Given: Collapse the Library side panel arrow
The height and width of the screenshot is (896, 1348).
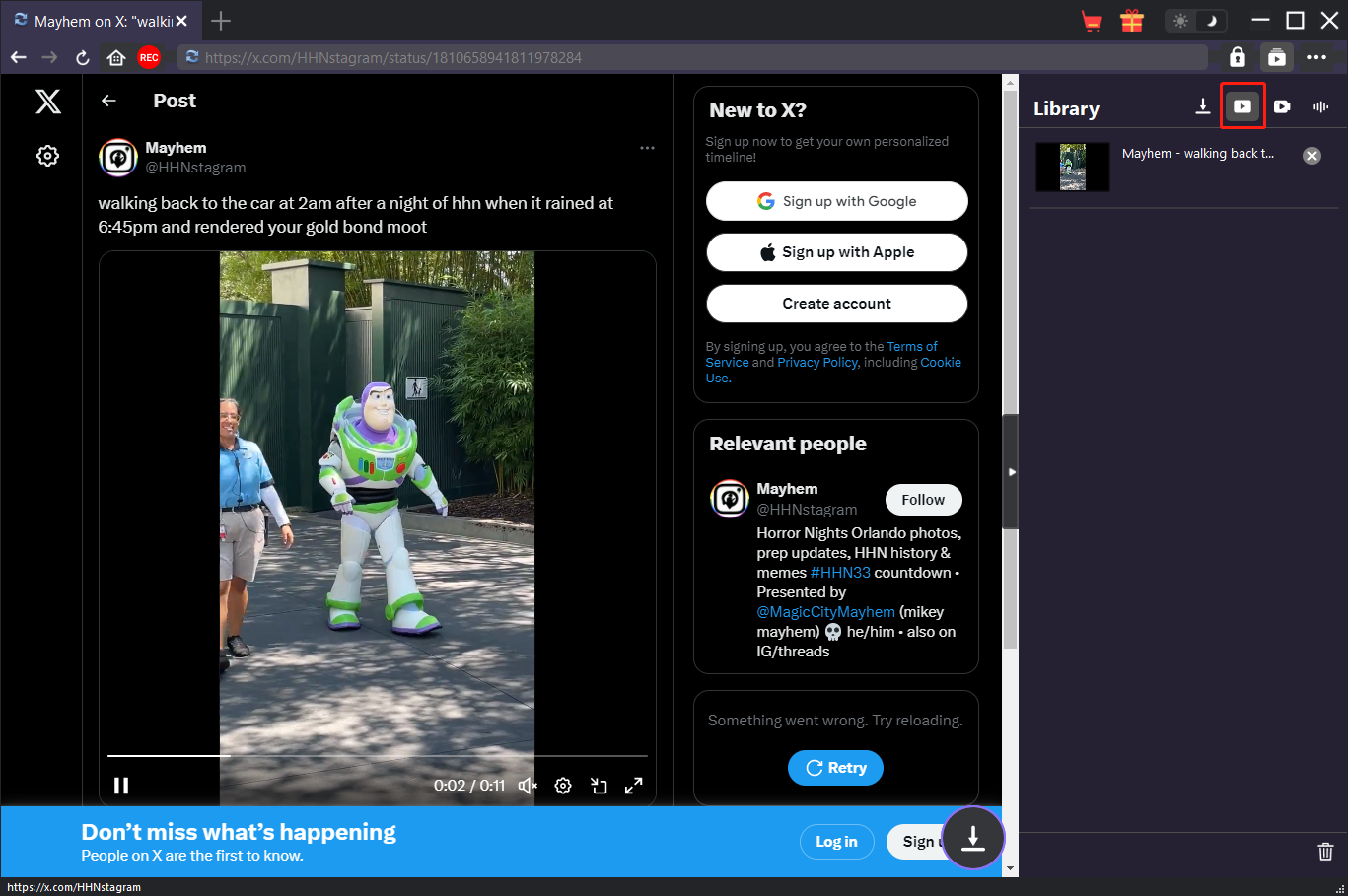Looking at the screenshot, I should pyautogui.click(x=1011, y=472).
